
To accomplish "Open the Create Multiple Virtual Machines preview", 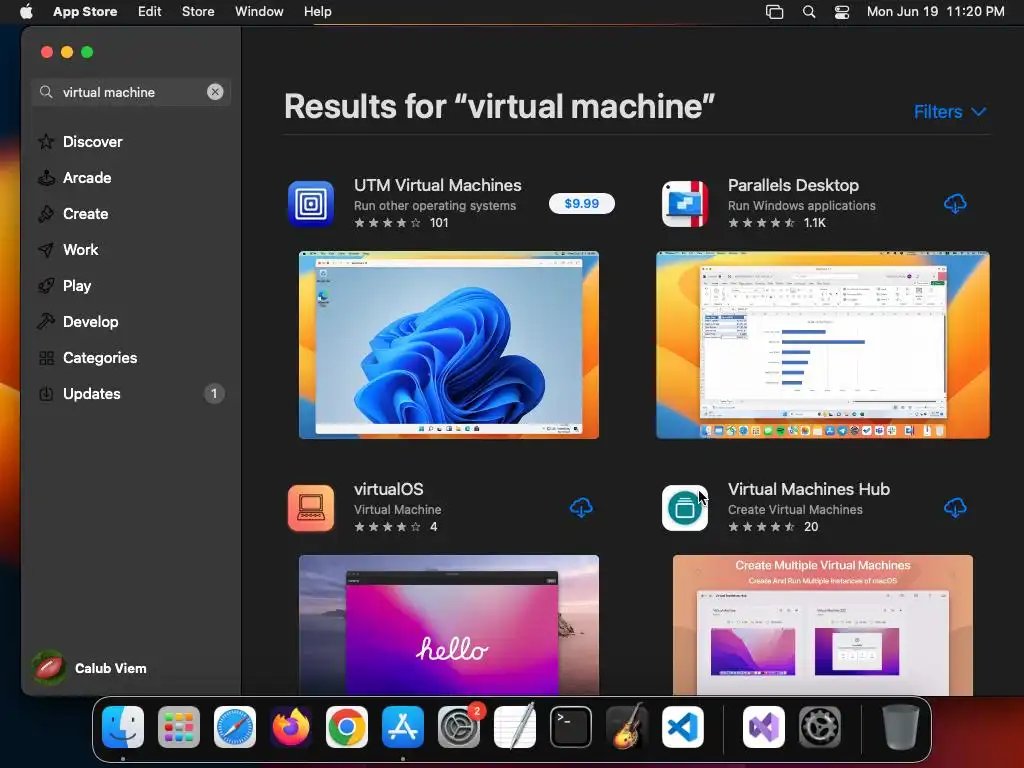I will tap(823, 625).
